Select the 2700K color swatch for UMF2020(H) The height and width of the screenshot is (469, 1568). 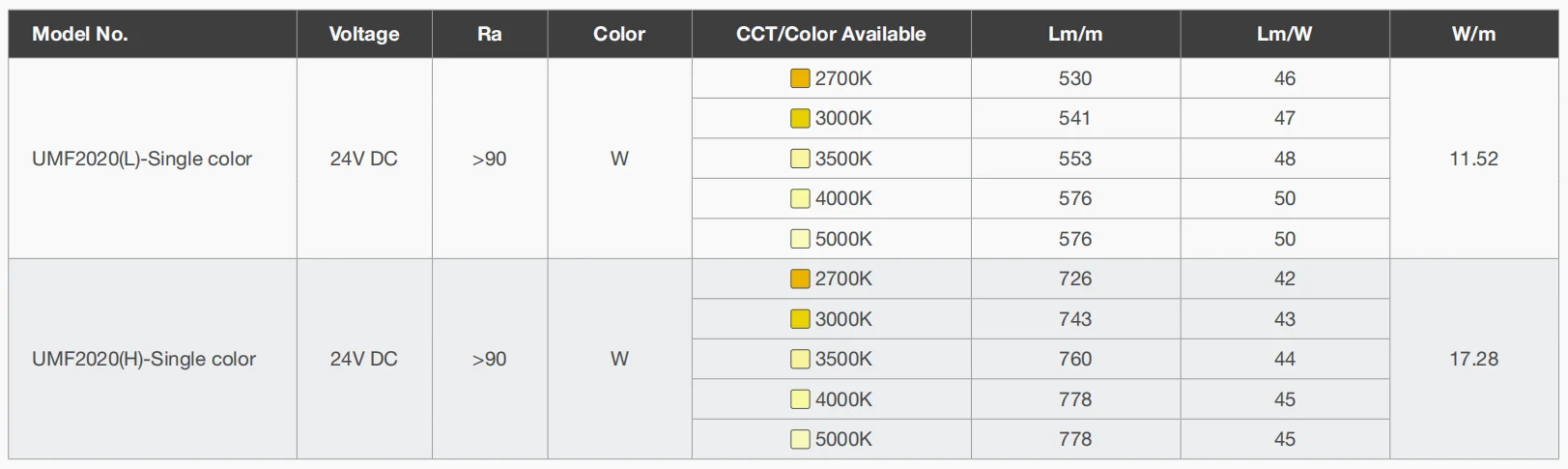(800, 279)
